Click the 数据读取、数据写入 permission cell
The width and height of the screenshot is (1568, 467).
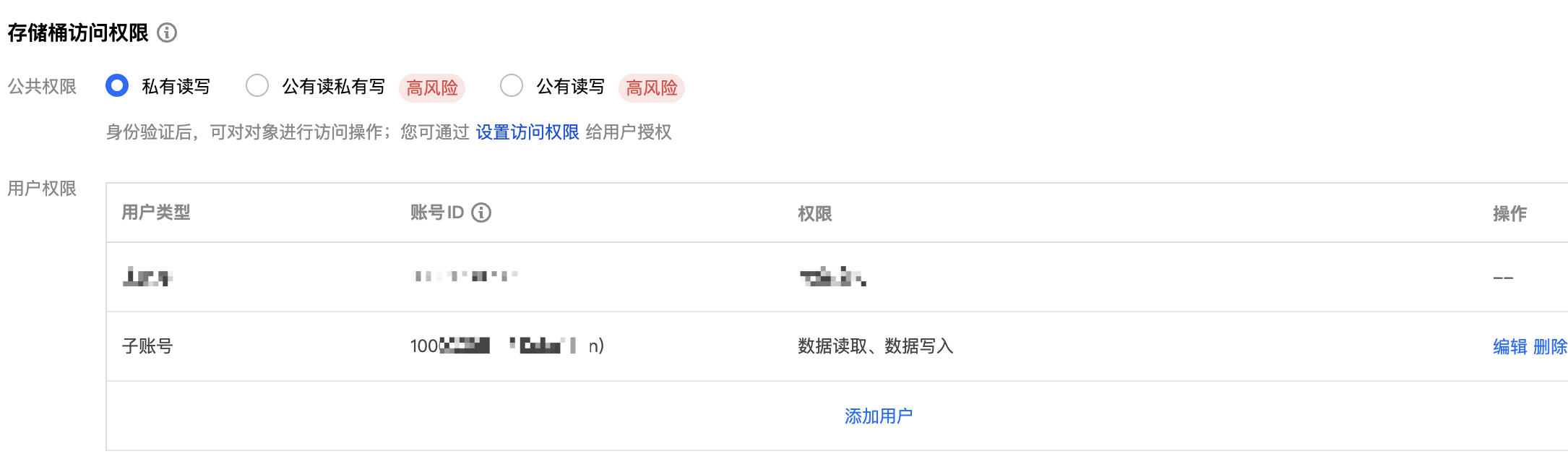875,346
